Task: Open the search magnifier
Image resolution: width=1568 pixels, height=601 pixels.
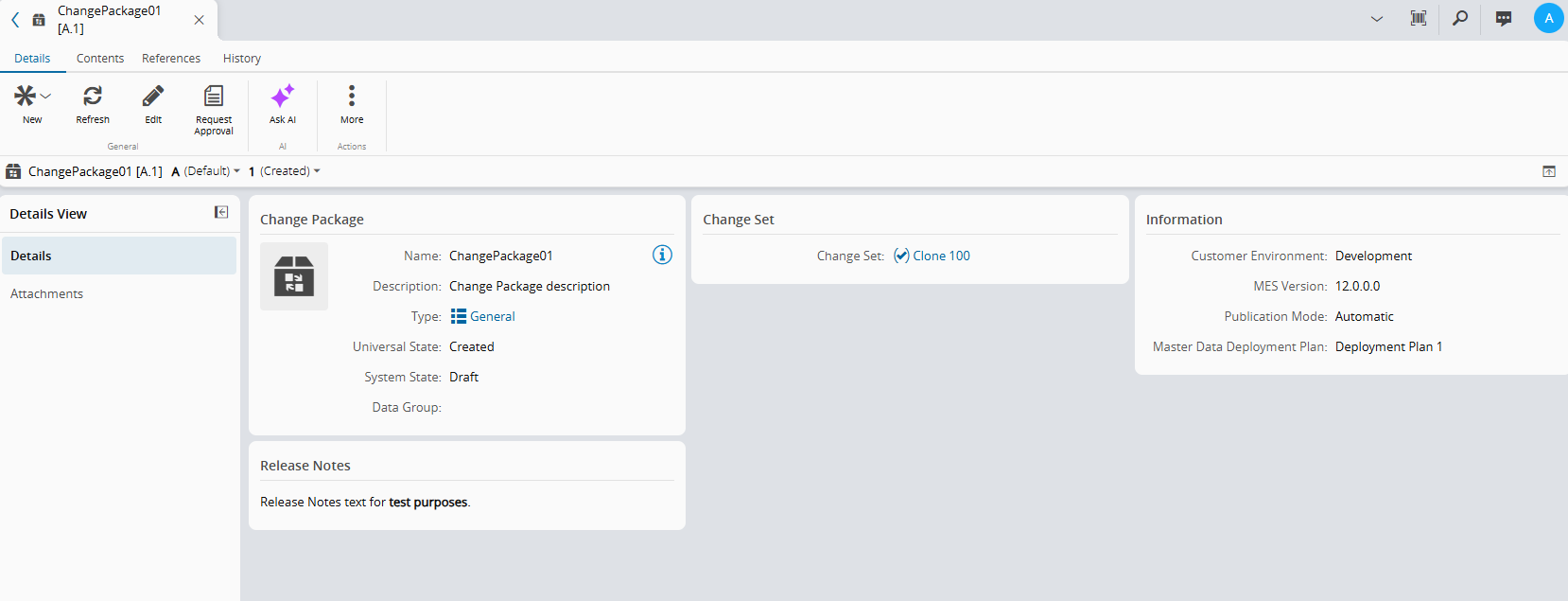Action: point(1460,18)
